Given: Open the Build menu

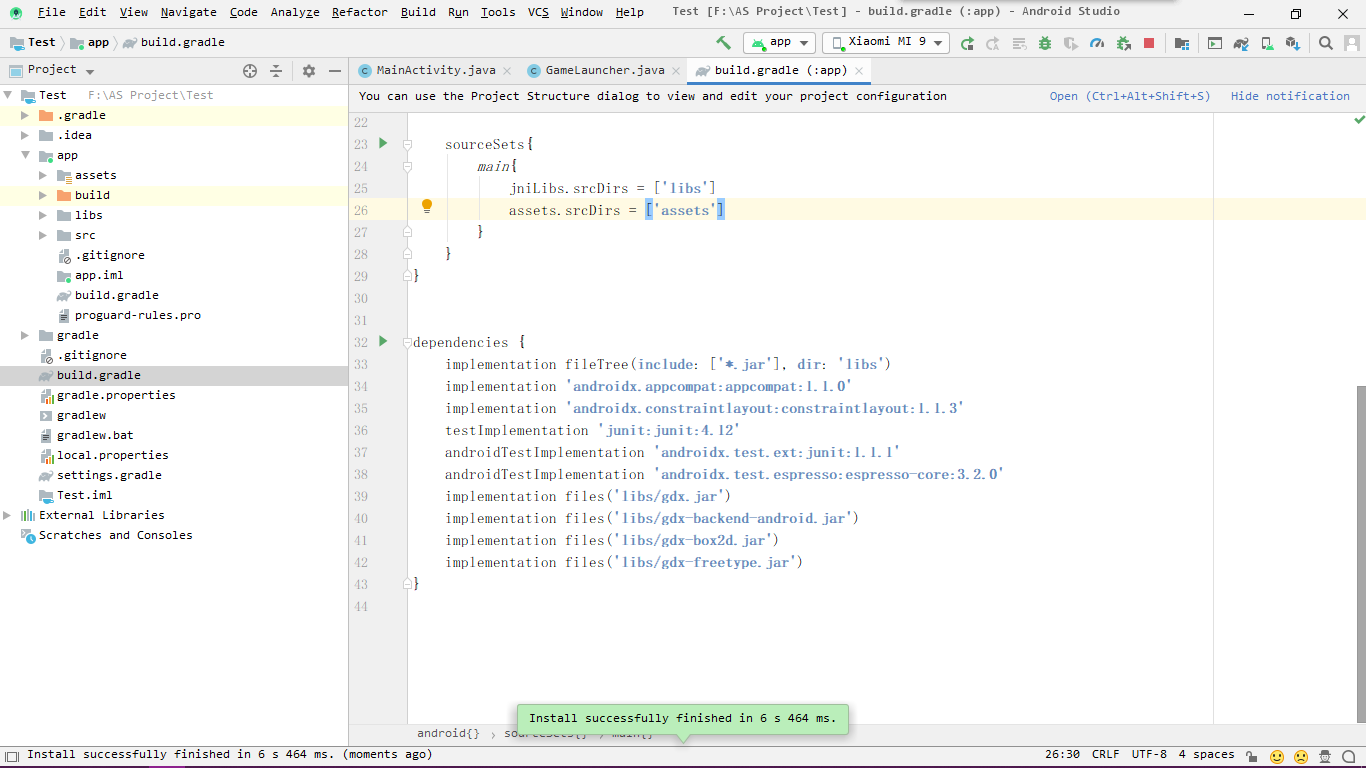Looking at the screenshot, I should (x=418, y=12).
